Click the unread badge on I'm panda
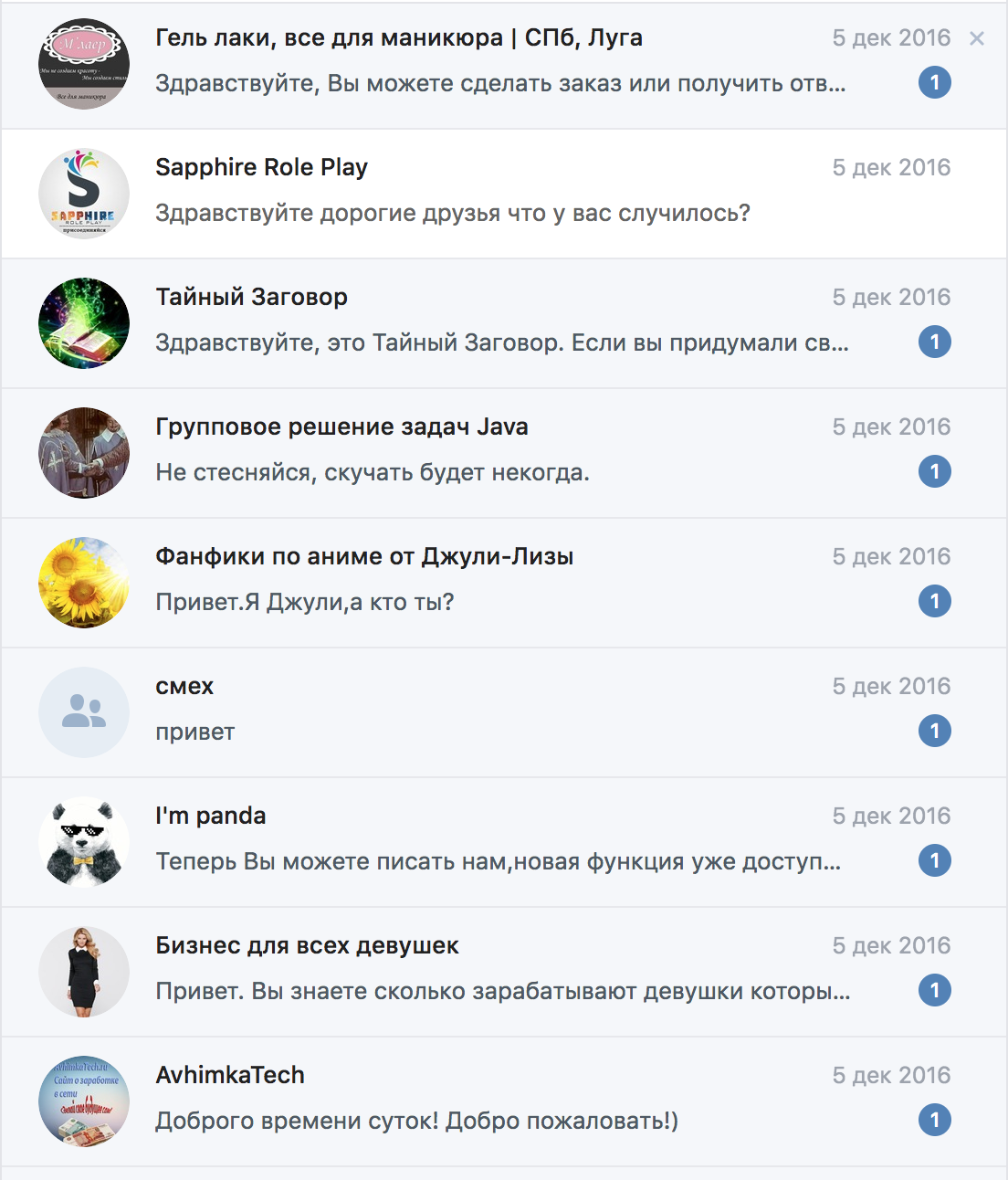Viewport: 1008px width, 1180px height. (x=935, y=860)
